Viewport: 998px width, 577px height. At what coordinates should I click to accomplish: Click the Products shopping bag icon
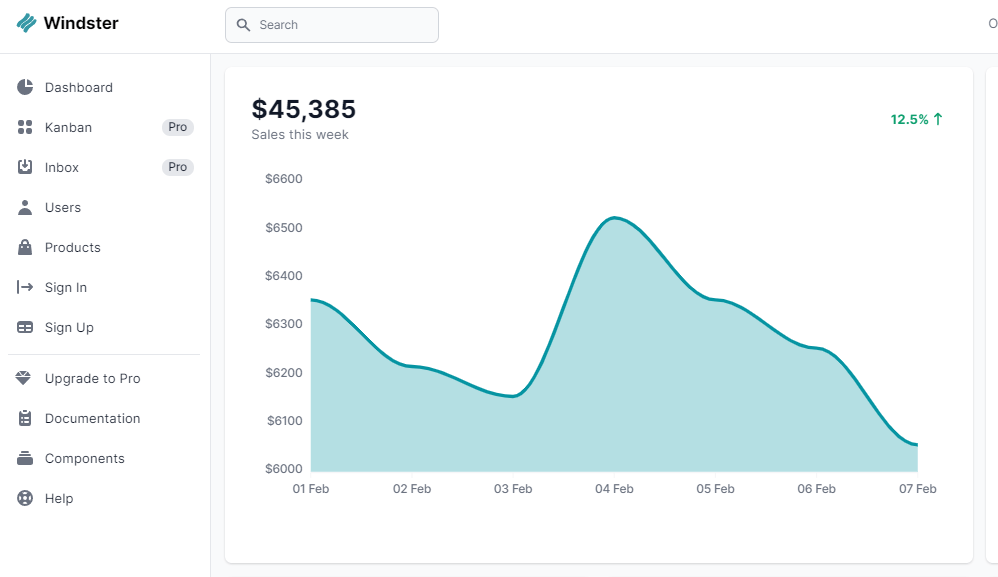pos(26,247)
